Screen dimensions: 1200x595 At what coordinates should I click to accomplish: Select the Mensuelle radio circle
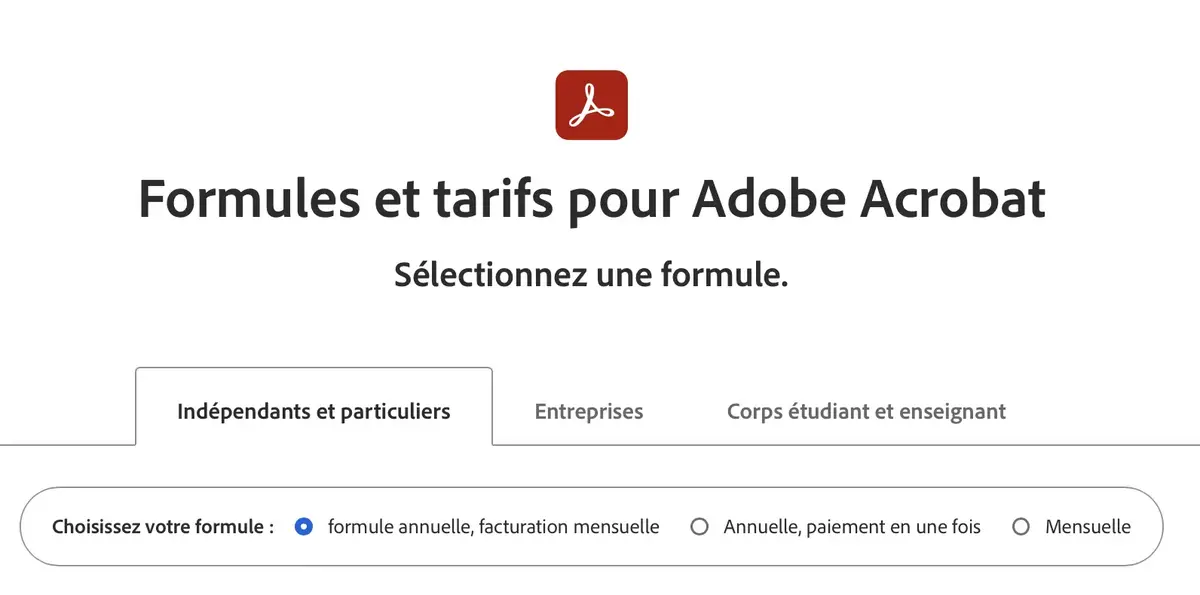click(x=1021, y=526)
